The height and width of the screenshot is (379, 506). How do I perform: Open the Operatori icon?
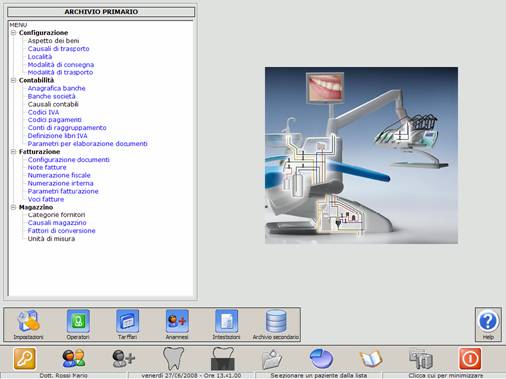pos(78,321)
